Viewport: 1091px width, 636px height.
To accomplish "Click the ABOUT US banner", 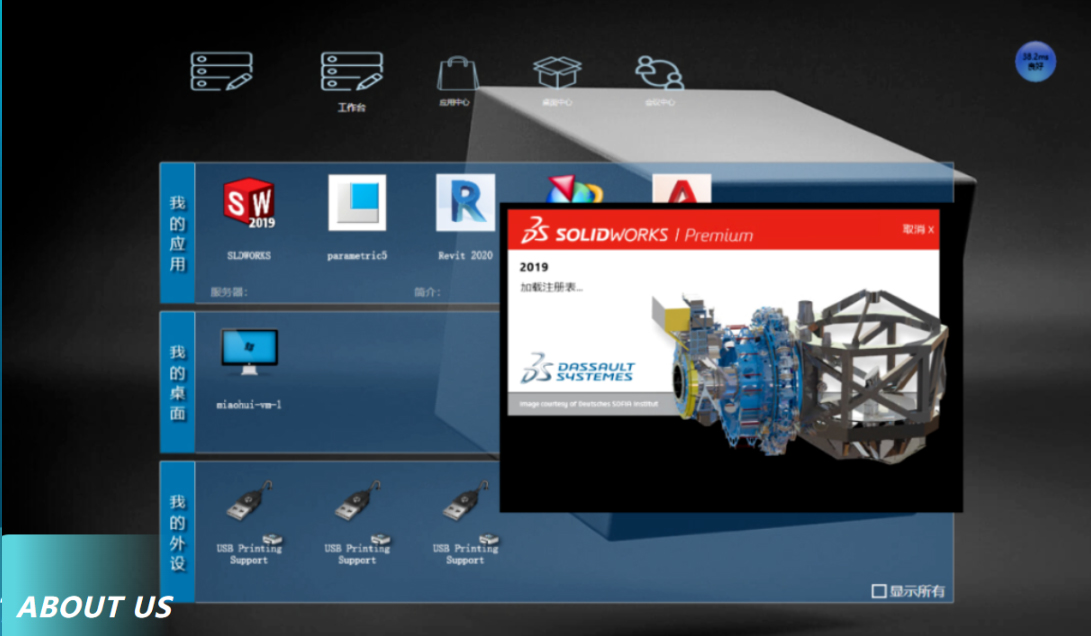I will tap(95, 607).
